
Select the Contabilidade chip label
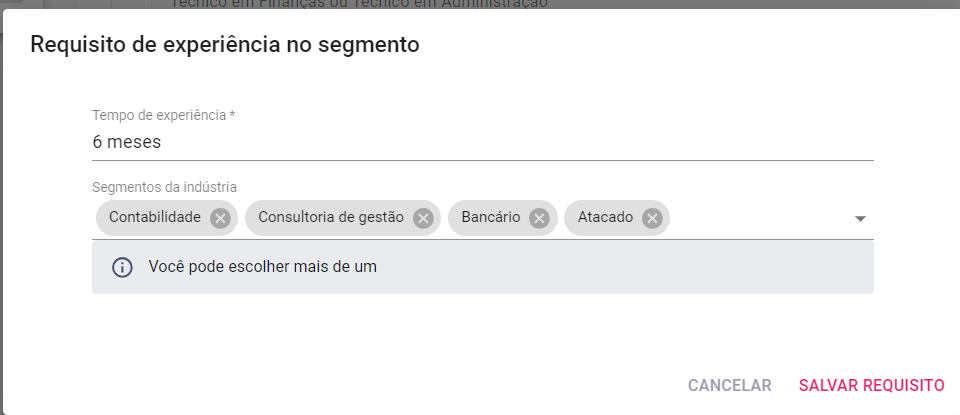pos(155,217)
